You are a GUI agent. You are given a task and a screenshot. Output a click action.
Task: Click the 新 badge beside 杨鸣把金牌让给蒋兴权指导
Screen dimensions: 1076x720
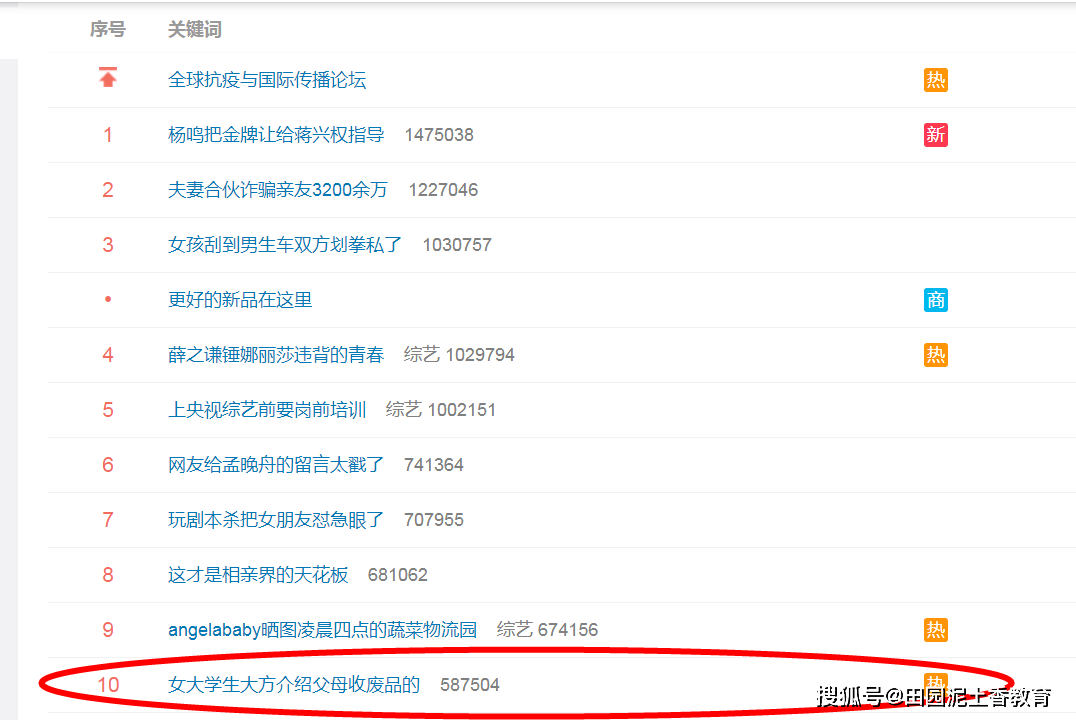[935, 135]
